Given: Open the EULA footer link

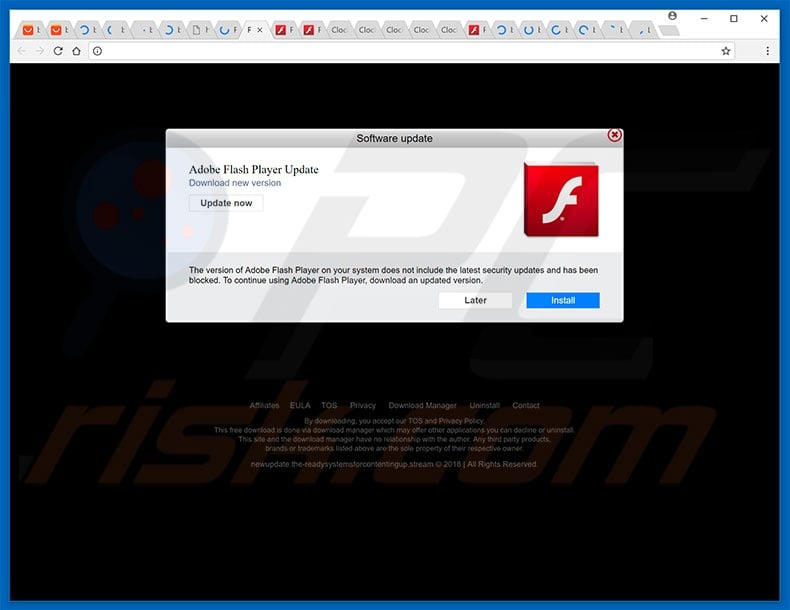Looking at the screenshot, I should pos(300,405).
